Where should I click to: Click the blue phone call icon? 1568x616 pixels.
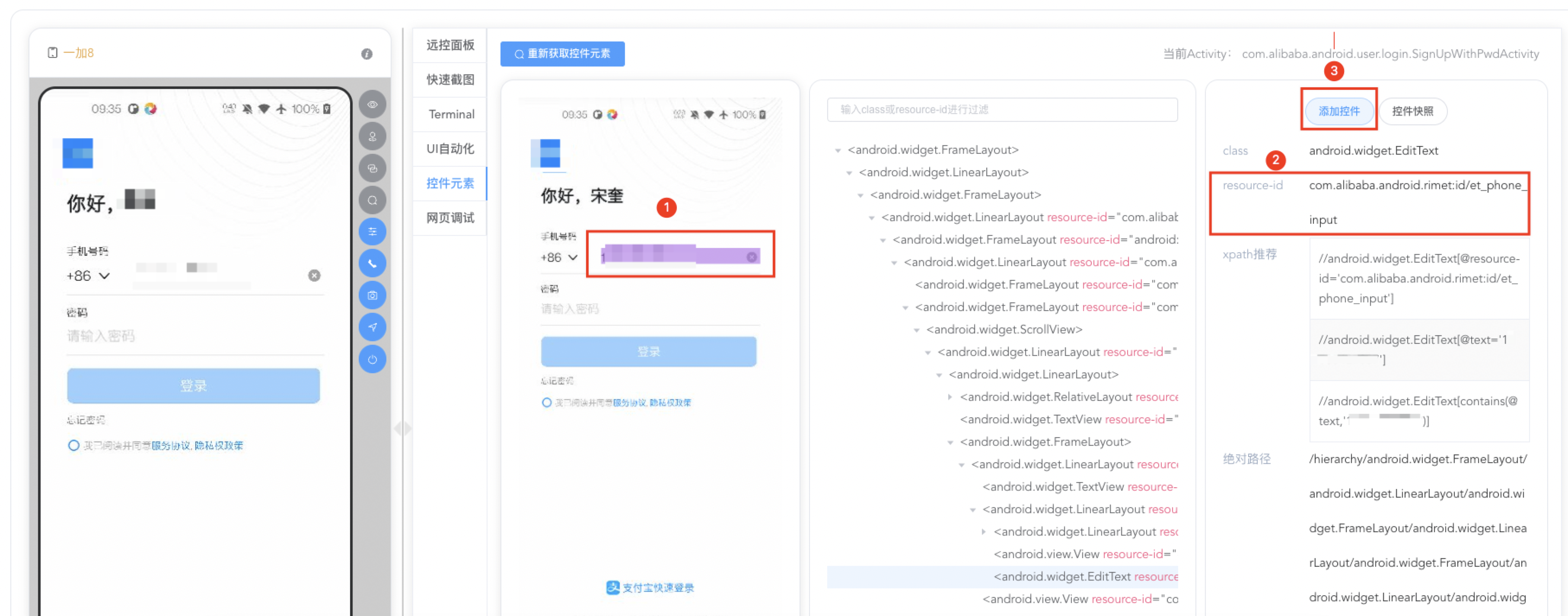pyautogui.click(x=373, y=264)
